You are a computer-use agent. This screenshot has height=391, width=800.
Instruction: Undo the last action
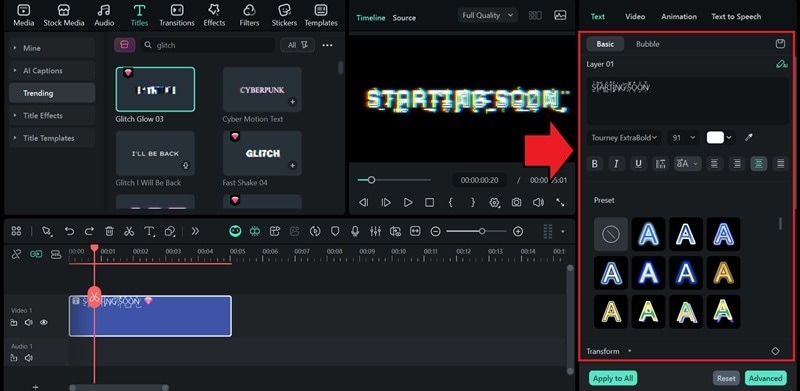tap(69, 231)
